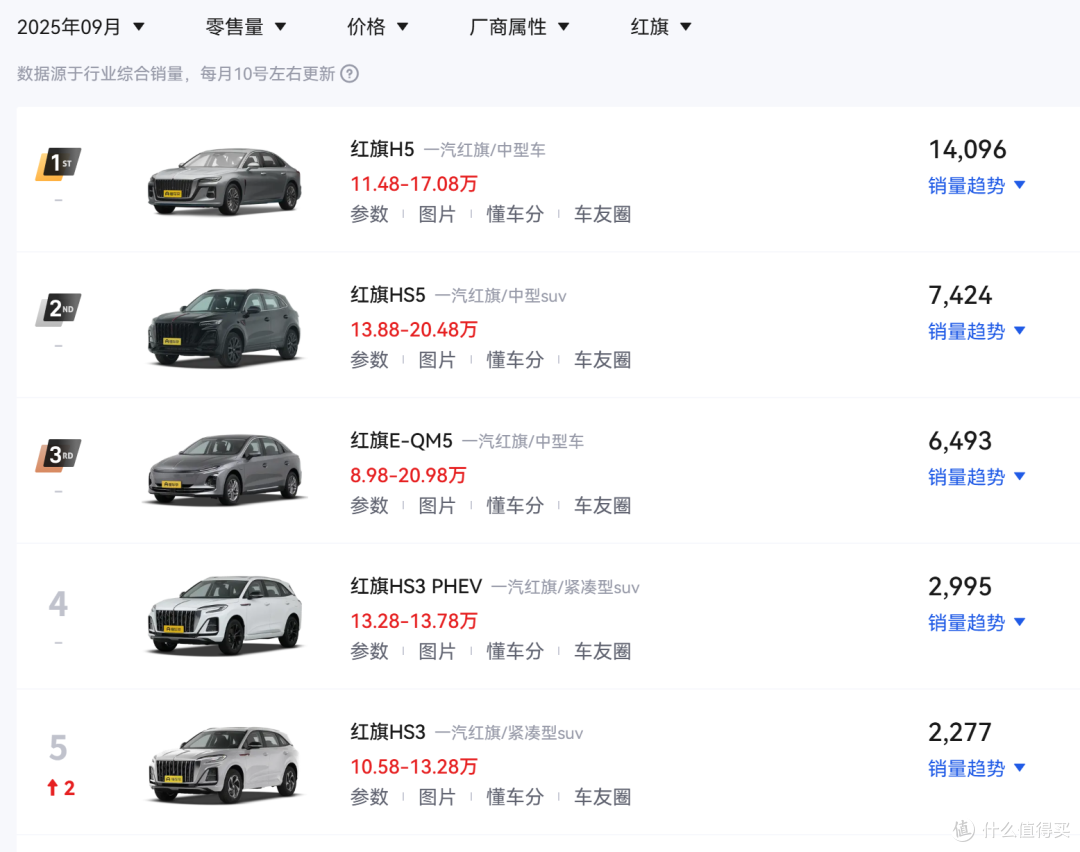Open 图片 for 红旗E-QM5
Image resolution: width=1080 pixels, height=852 pixels.
[x=437, y=506]
